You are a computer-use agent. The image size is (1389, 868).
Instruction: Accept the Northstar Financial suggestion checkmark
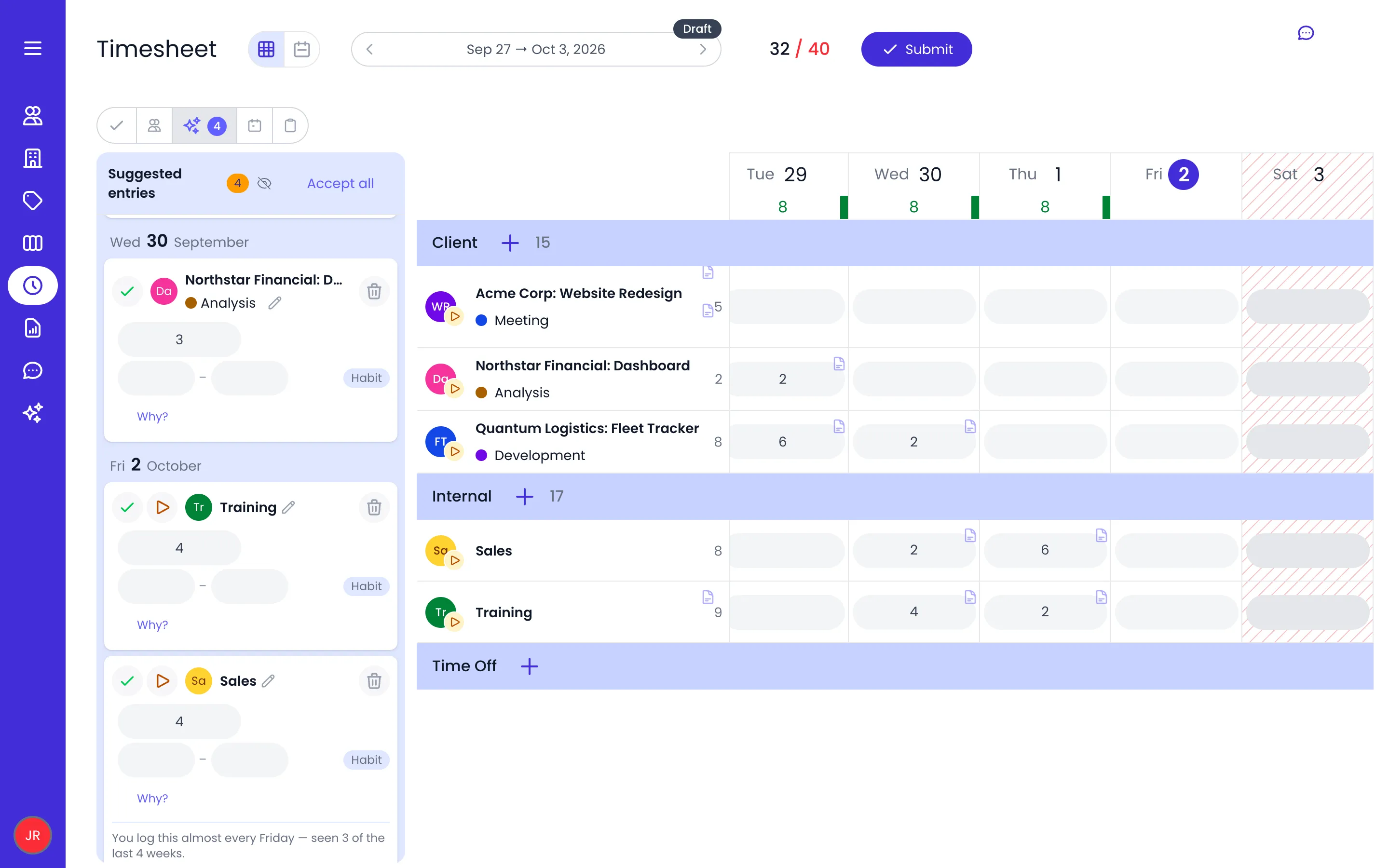coord(127,291)
